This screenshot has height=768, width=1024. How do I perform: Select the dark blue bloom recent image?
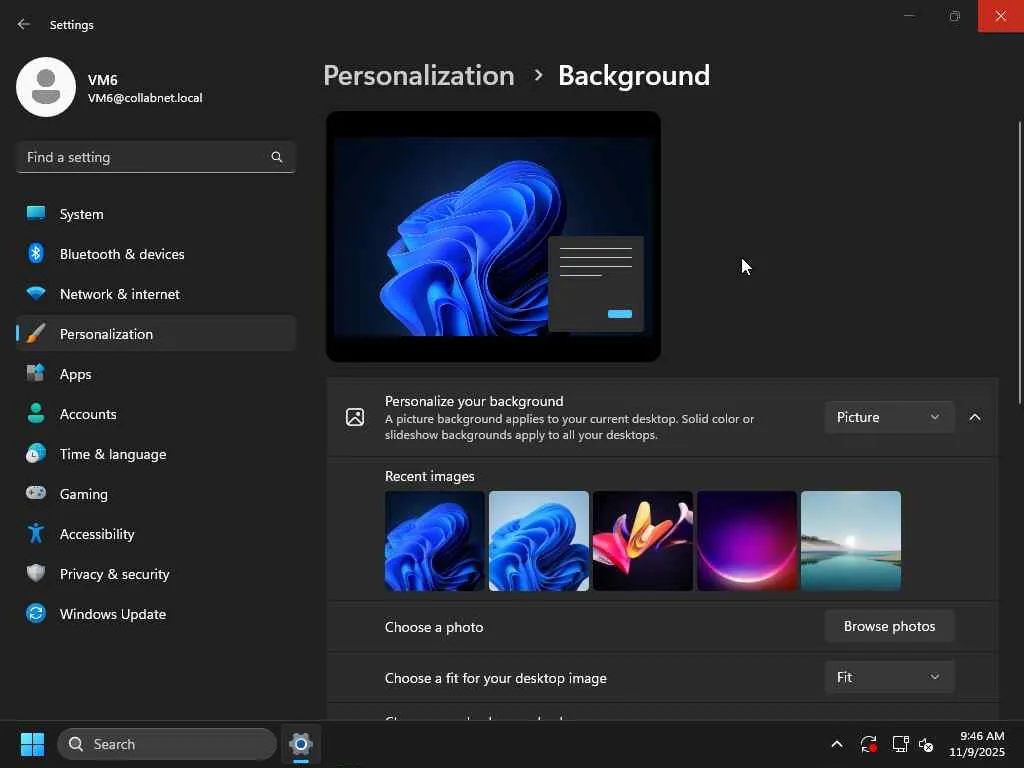coord(434,541)
